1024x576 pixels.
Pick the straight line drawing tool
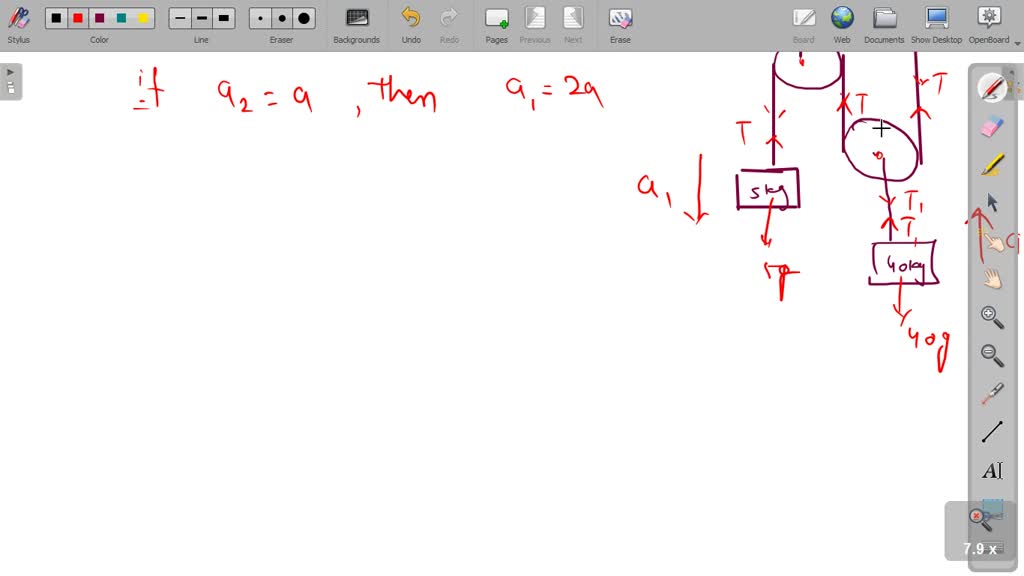(990, 430)
